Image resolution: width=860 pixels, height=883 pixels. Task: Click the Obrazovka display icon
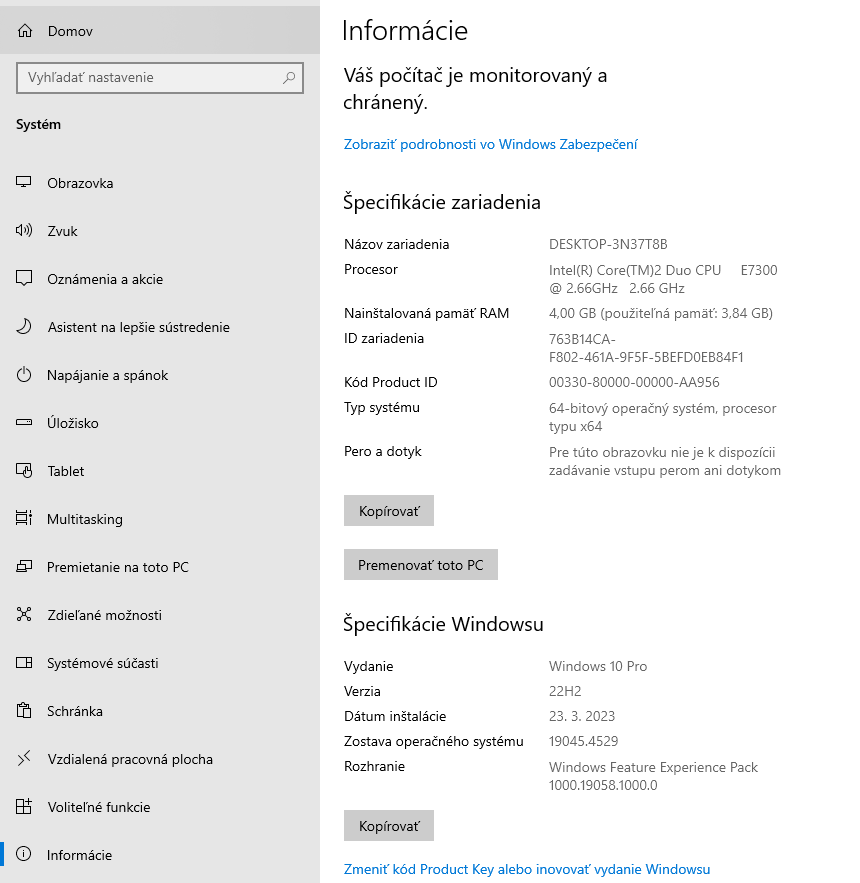click(x=25, y=183)
